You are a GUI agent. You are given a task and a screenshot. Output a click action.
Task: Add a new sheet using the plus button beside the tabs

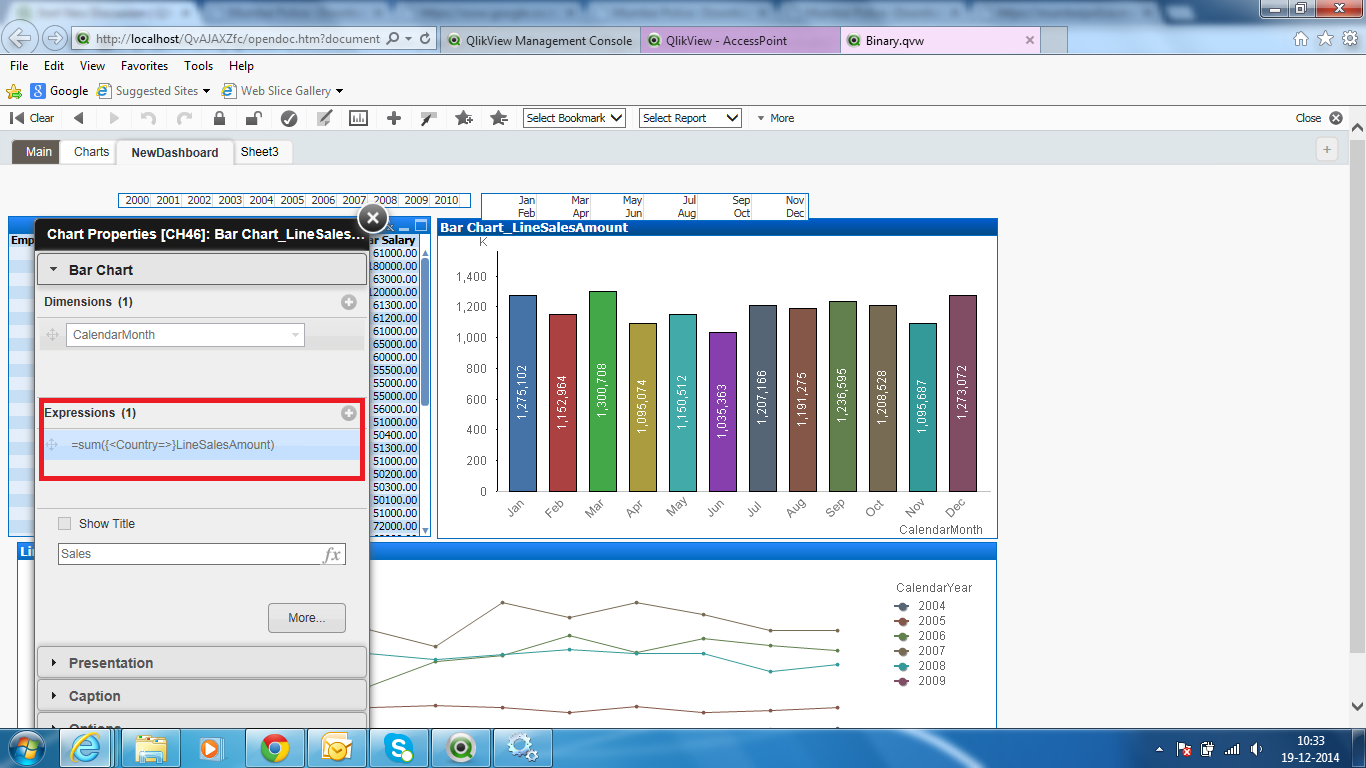1327,150
